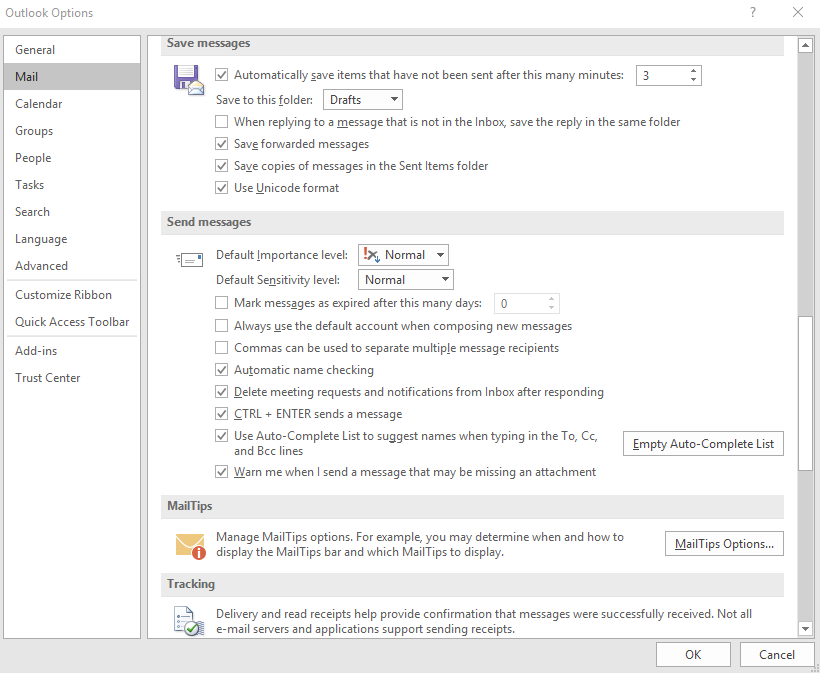This screenshot has height=673, width=820.
Task: Open the General options category
Action: click(72, 50)
